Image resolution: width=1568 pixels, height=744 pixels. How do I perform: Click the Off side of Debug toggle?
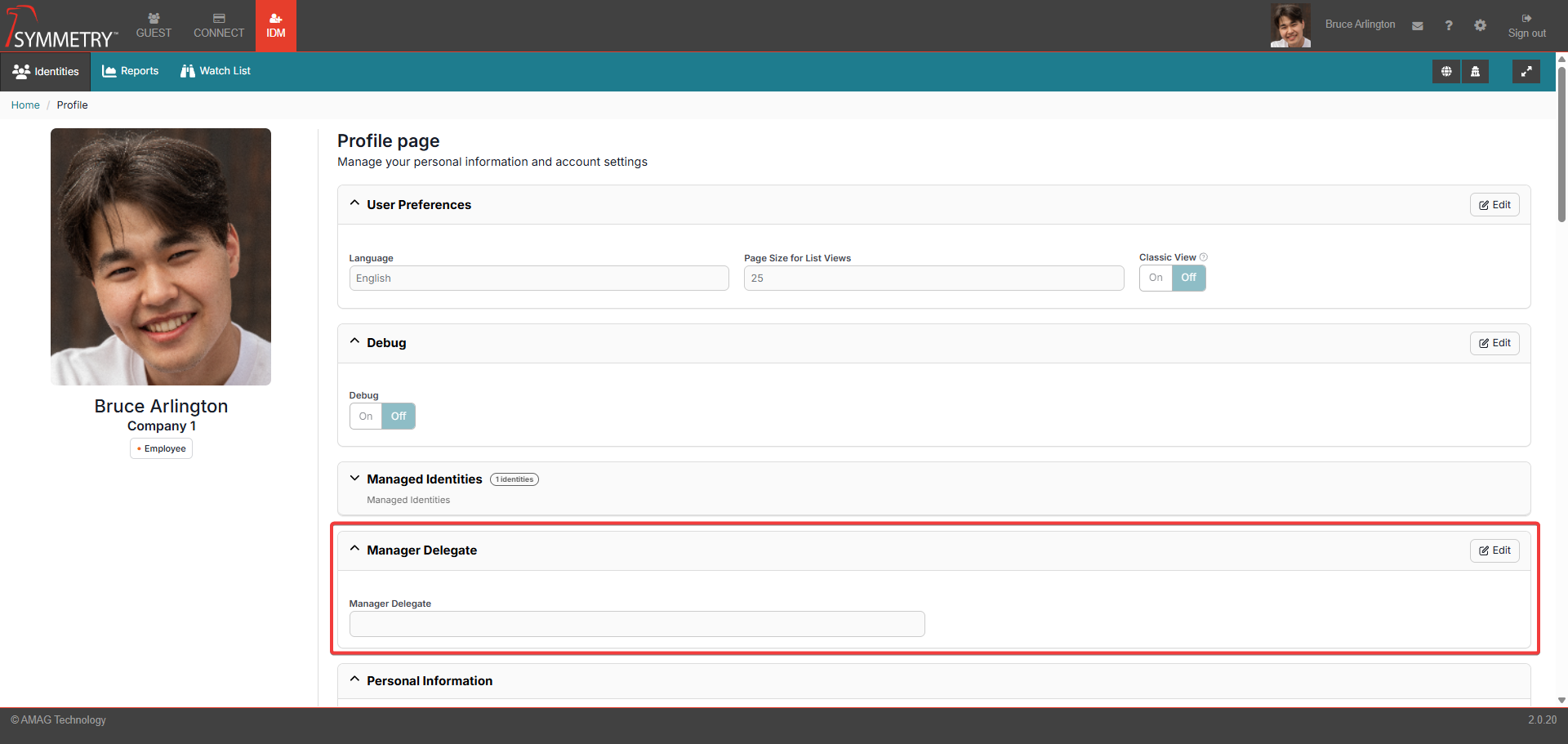399,417
